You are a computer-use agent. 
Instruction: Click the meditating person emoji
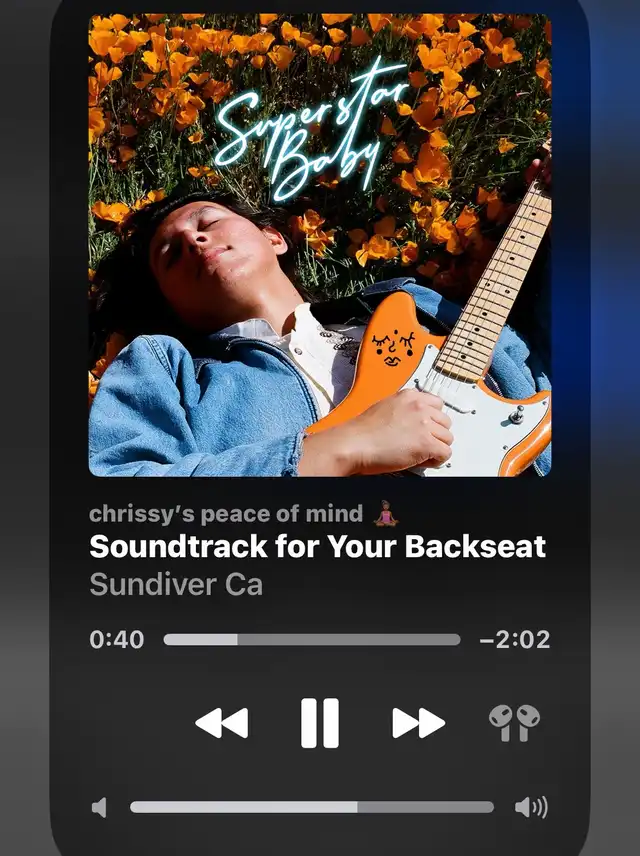tap(386, 513)
